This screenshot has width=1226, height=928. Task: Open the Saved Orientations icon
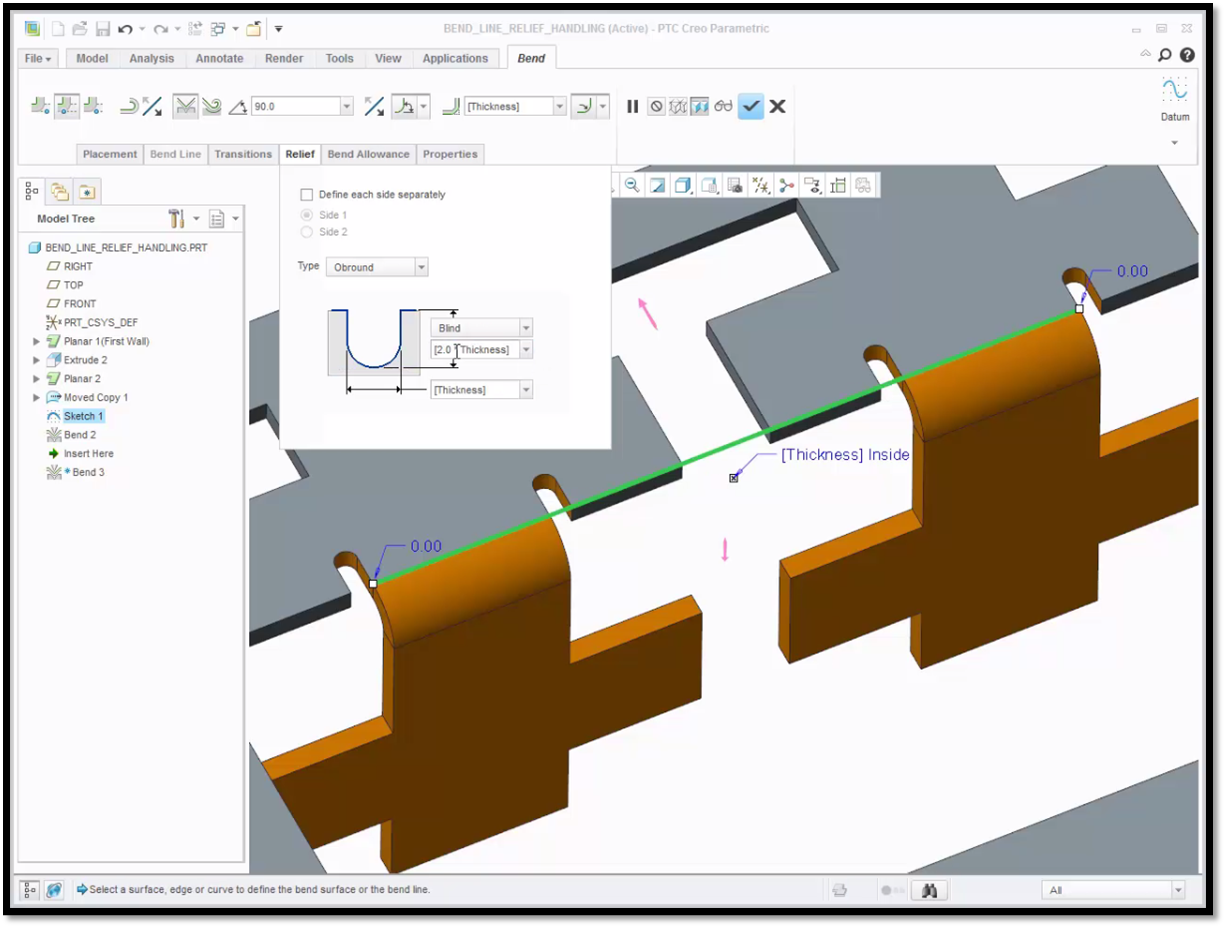pyautogui.click(x=709, y=185)
